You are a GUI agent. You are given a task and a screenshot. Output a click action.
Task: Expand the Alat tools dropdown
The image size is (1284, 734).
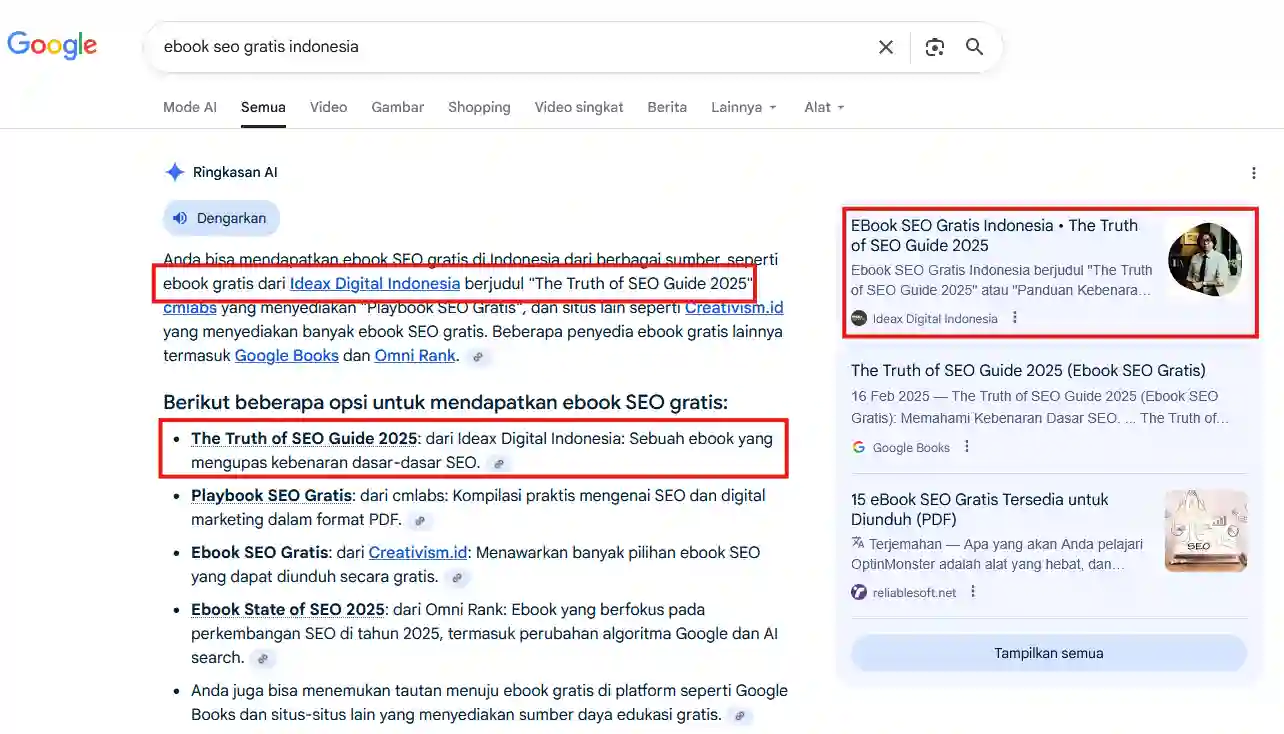(x=825, y=107)
